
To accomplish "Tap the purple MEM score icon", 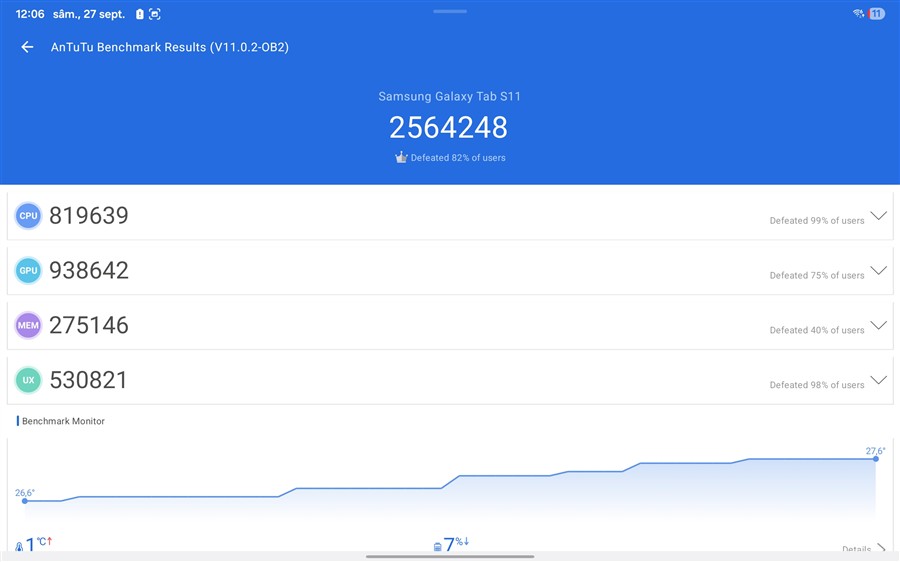I will pyautogui.click(x=28, y=326).
